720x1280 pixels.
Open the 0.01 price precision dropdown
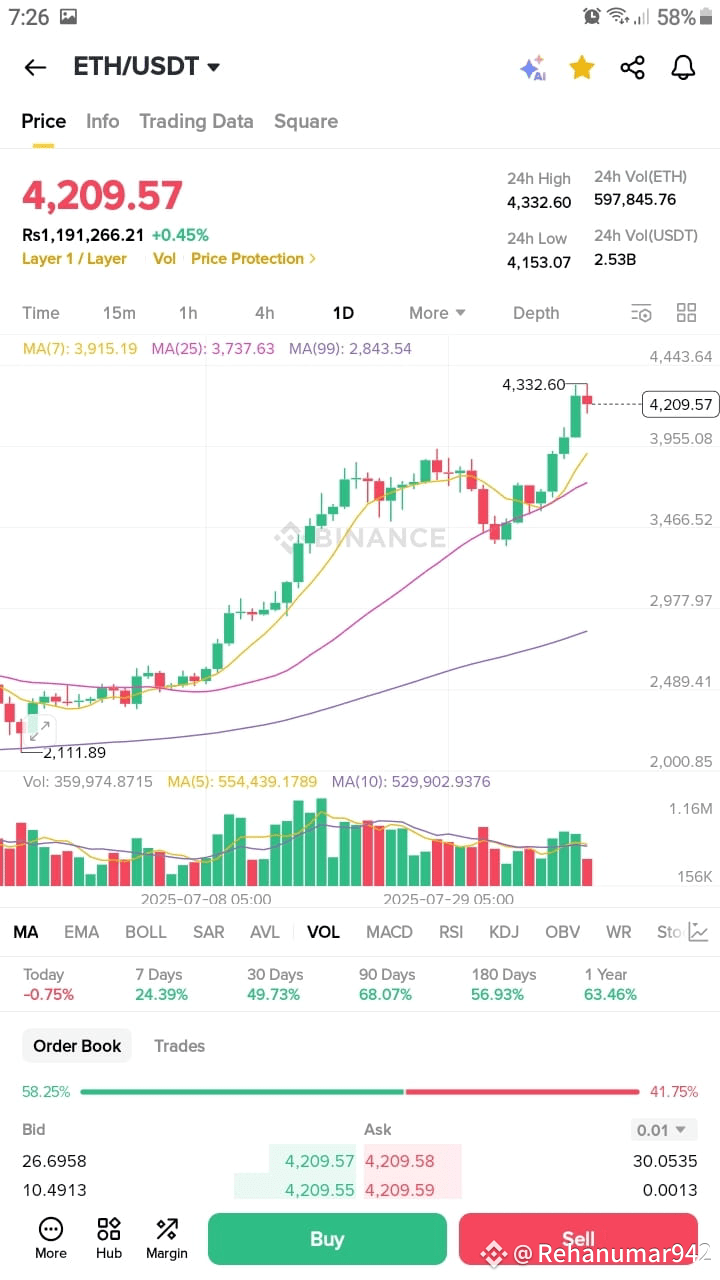(664, 1130)
